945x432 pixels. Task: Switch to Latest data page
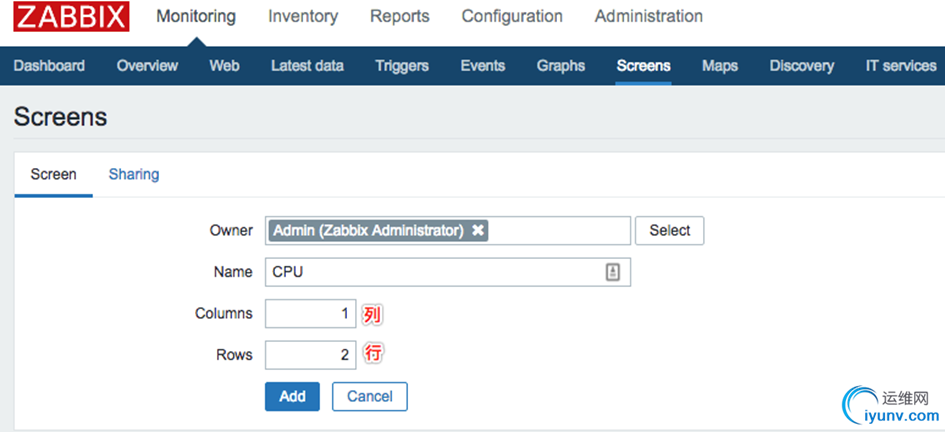coord(307,66)
